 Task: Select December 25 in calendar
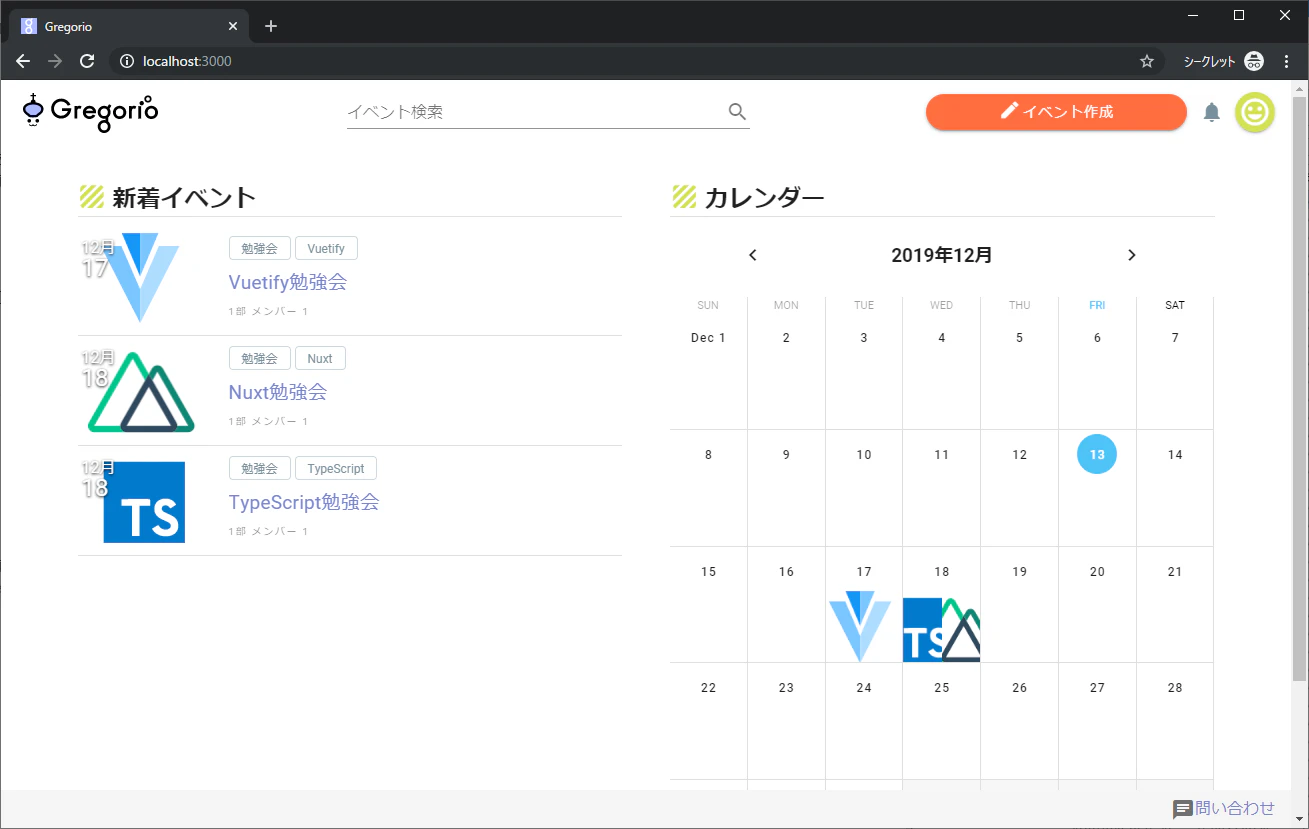pyautogui.click(x=941, y=688)
